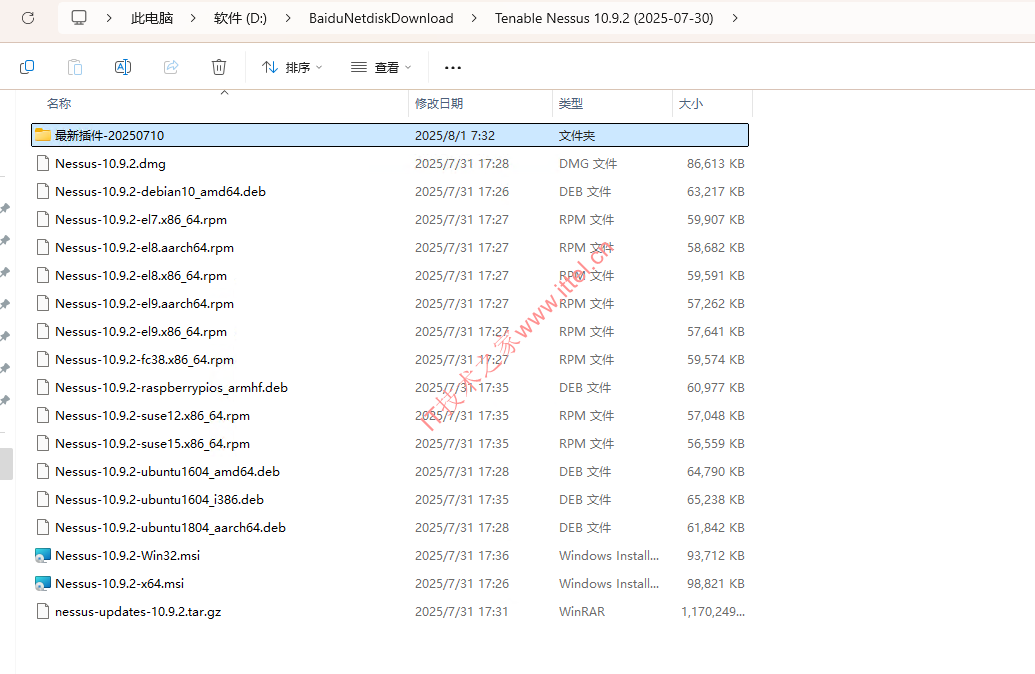Viewport: 1035px width, 674px height.
Task: Select the folder name 最新插件-20250710
Action: point(110,135)
